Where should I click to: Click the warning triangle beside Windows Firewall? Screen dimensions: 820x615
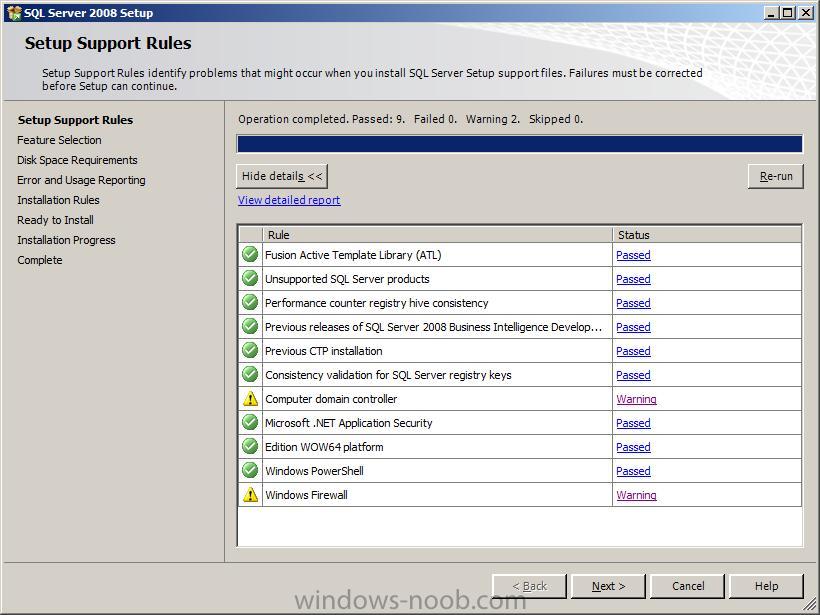[250, 495]
